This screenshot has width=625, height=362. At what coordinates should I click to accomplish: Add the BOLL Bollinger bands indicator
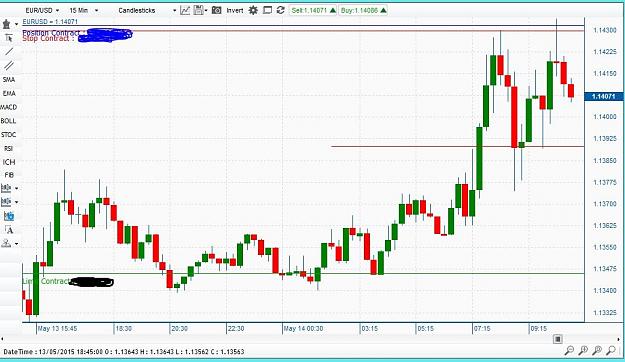(8, 121)
